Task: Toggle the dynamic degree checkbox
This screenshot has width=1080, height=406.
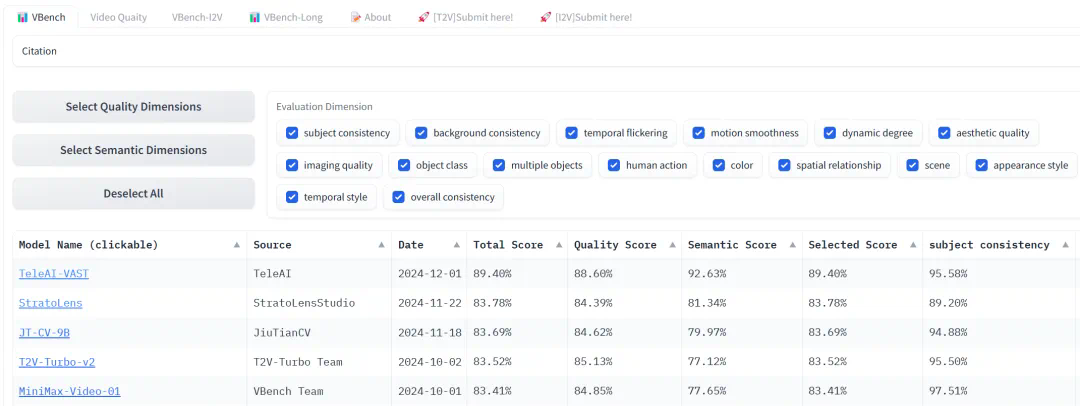Action: (830, 133)
